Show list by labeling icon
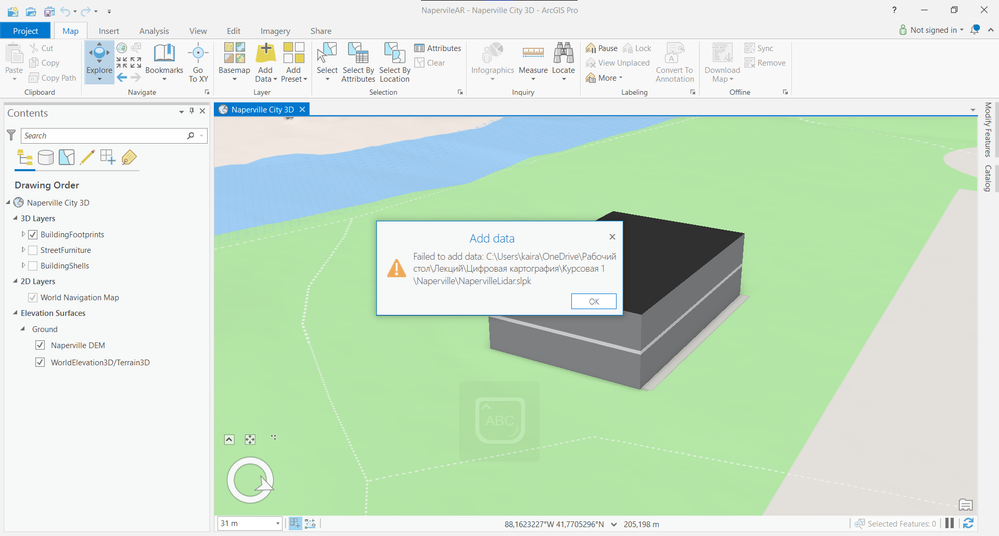Screen dimensions: 999x536 (x=129, y=157)
